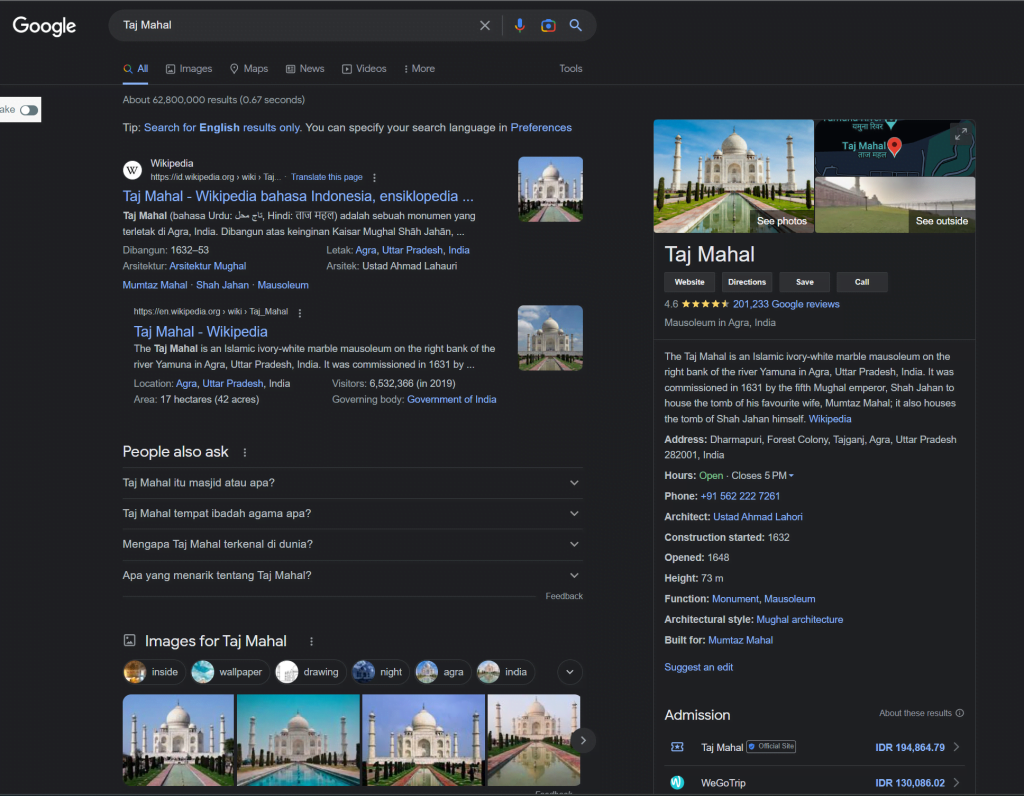The height and width of the screenshot is (796, 1024).
Task: Click the Directions button
Action: coord(746,282)
